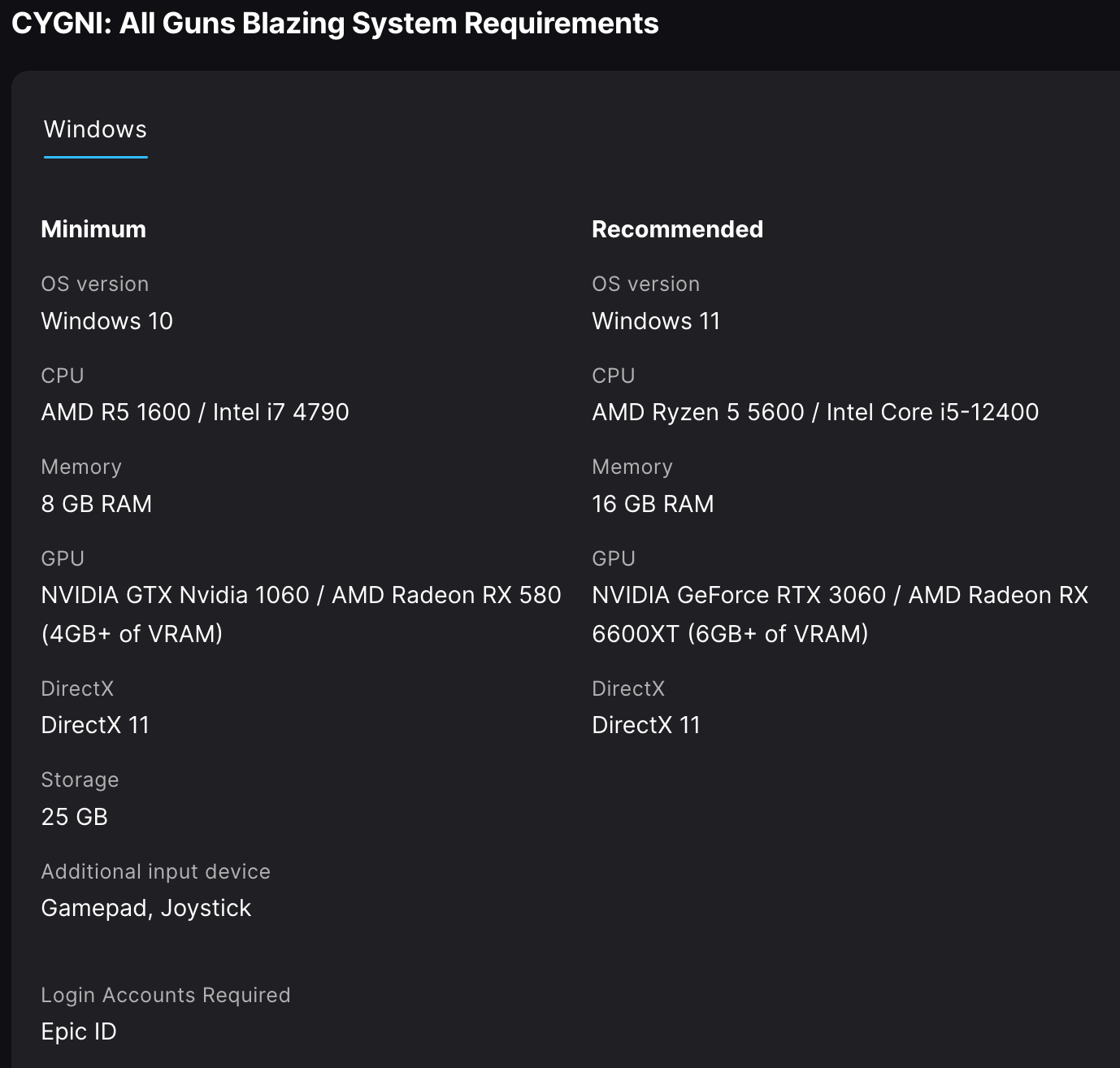Click the Gamepad, Joystick input device text
Viewport: 1120px width, 1068px height.
click(146, 908)
